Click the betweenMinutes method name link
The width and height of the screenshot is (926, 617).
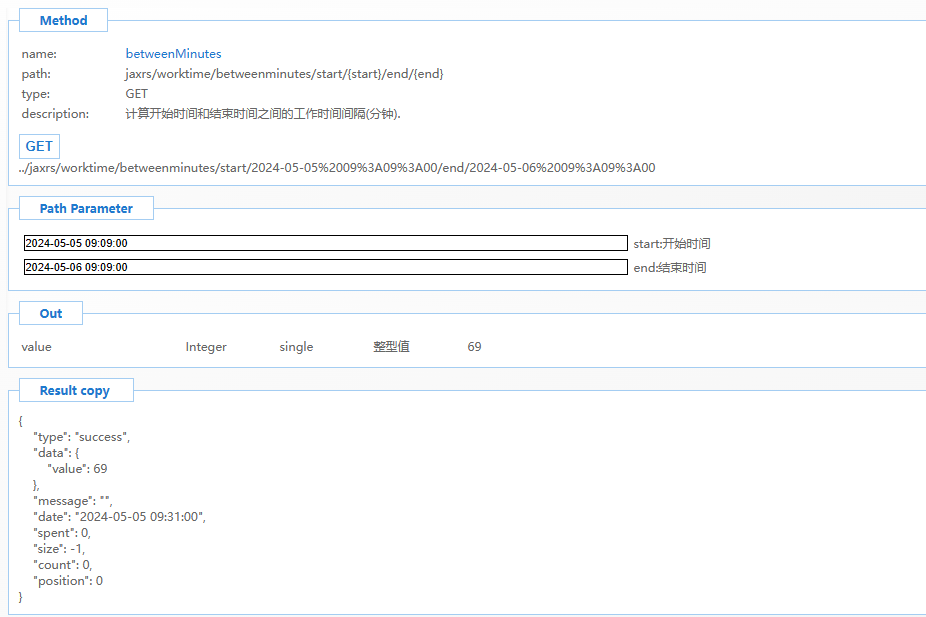pos(173,53)
